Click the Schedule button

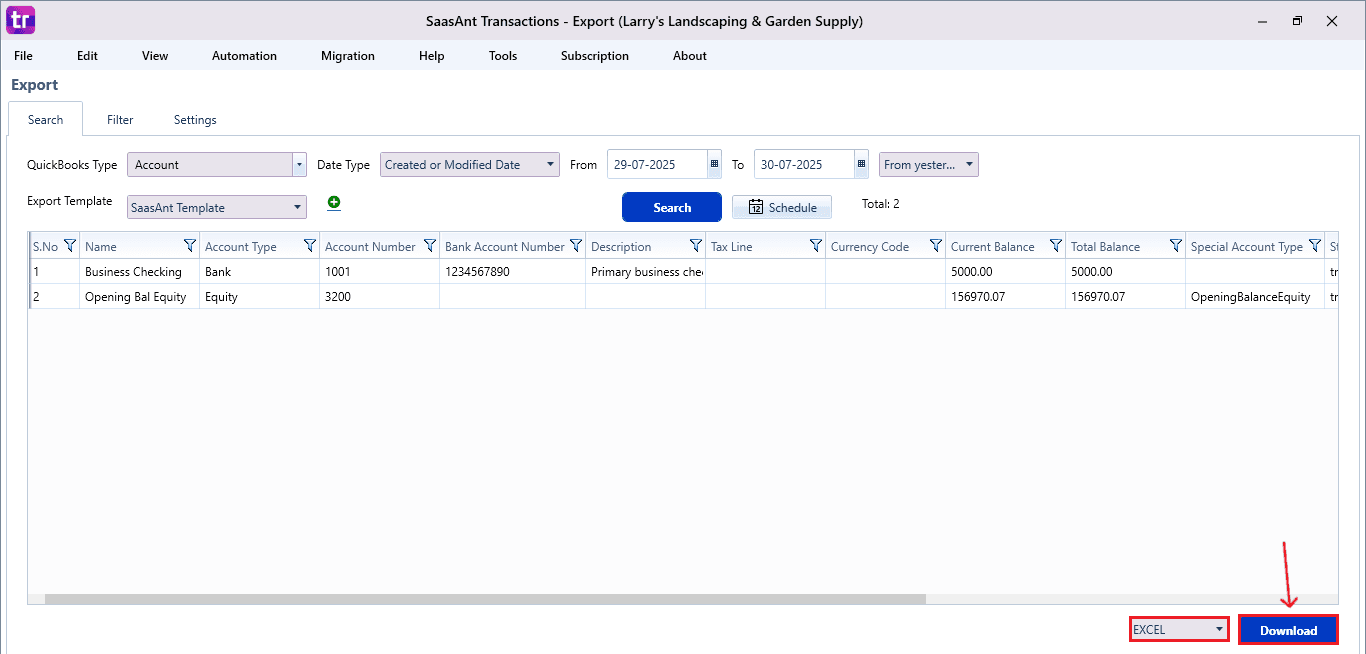click(782, 207)
